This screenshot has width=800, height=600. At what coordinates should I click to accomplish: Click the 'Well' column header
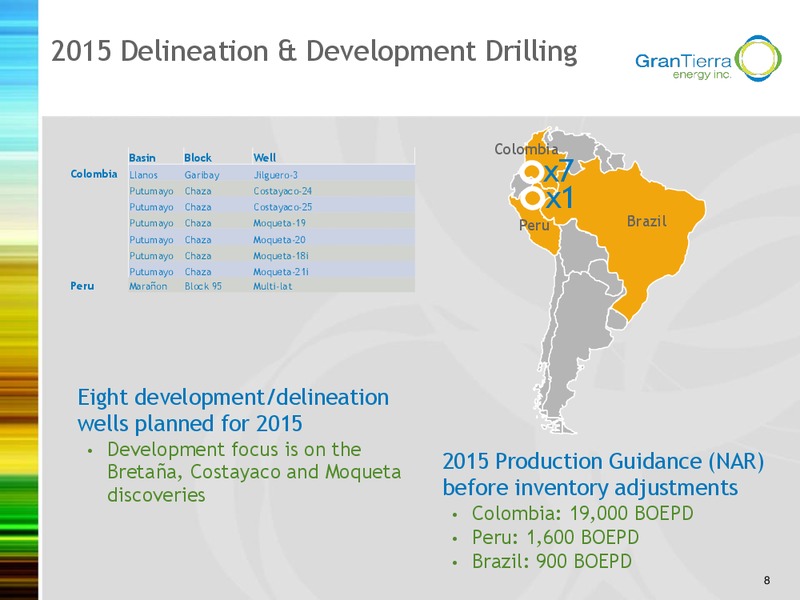[x=264, y=158]
